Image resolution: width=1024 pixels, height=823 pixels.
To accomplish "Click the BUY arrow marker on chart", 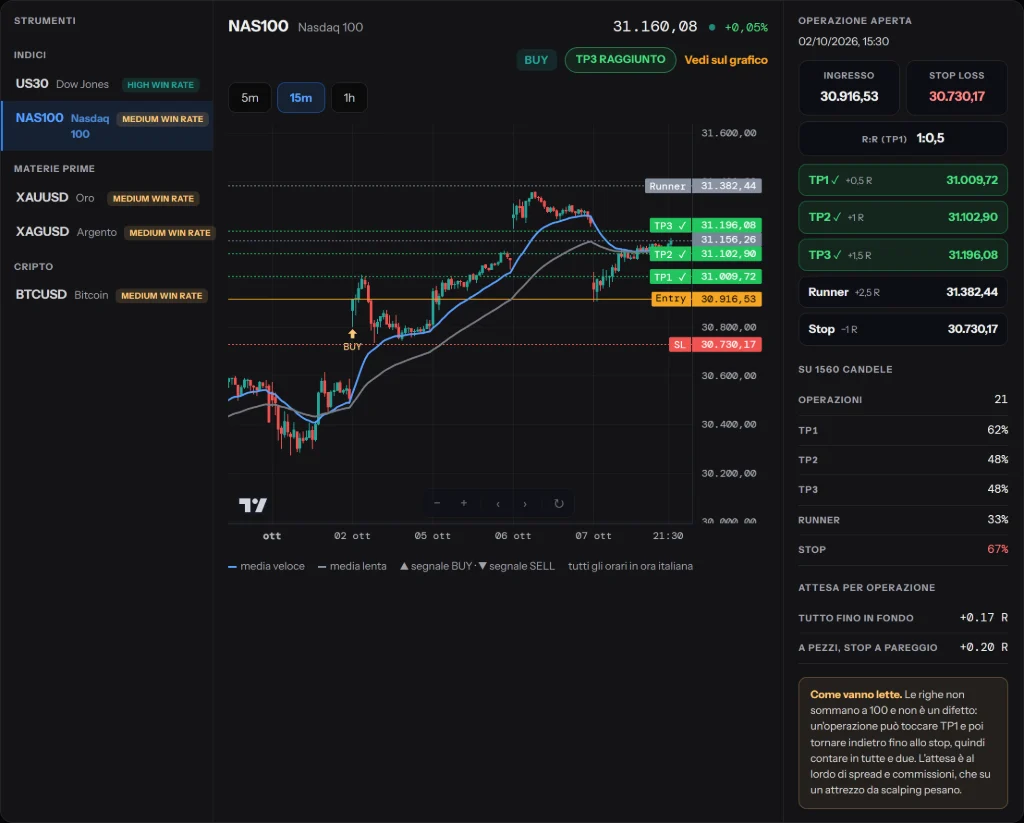I will click(352, 334).
